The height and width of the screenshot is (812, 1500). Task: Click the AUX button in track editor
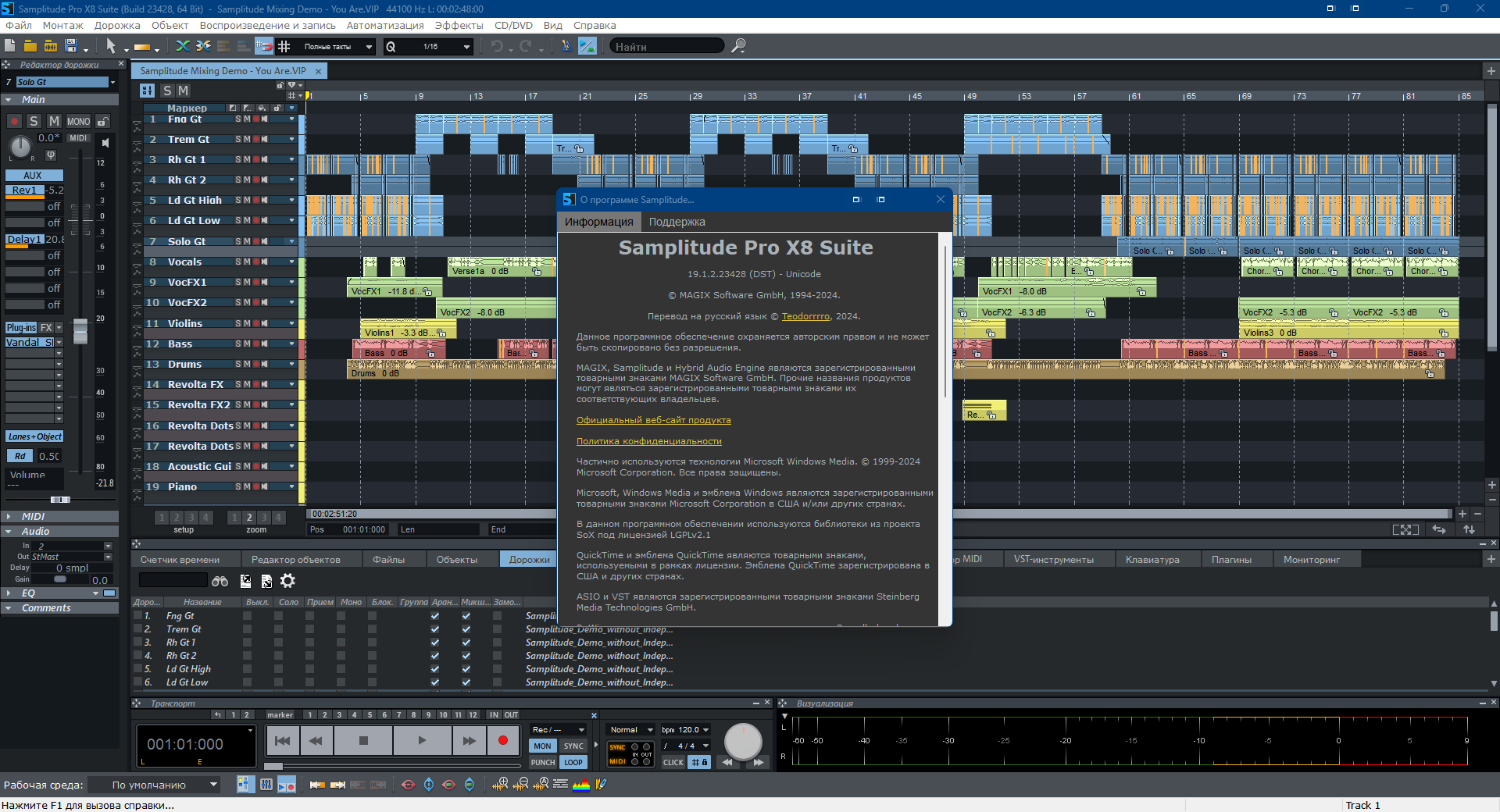coord(33,176)
